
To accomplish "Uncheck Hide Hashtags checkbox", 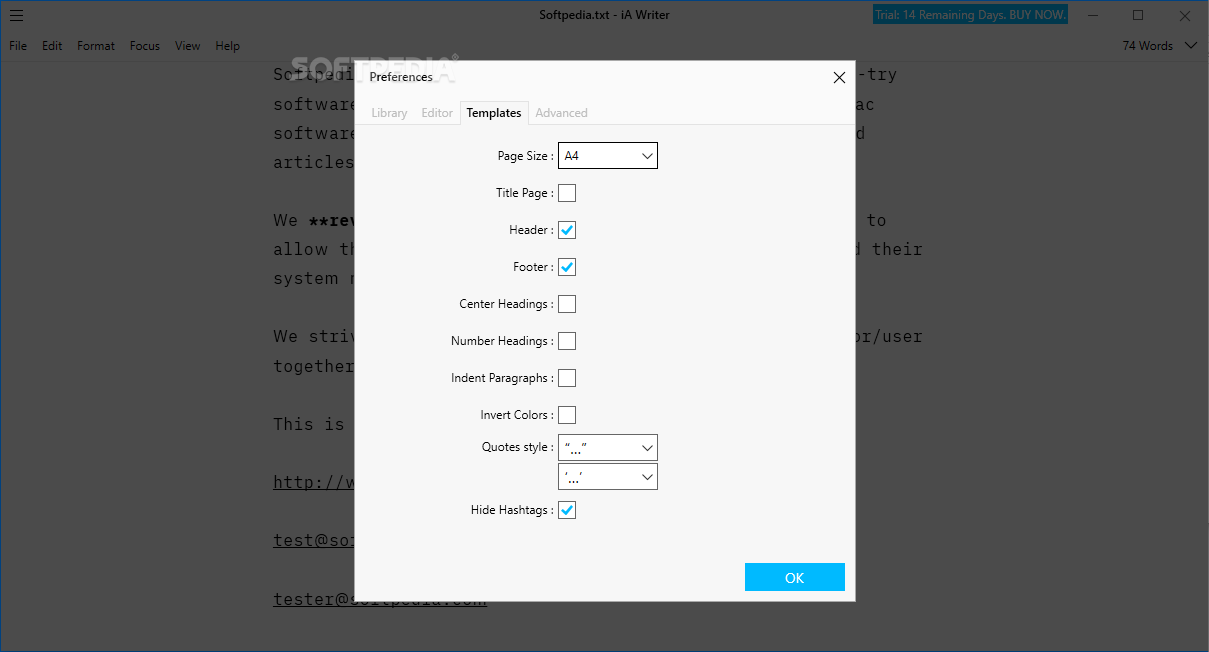I will [567, 510].
